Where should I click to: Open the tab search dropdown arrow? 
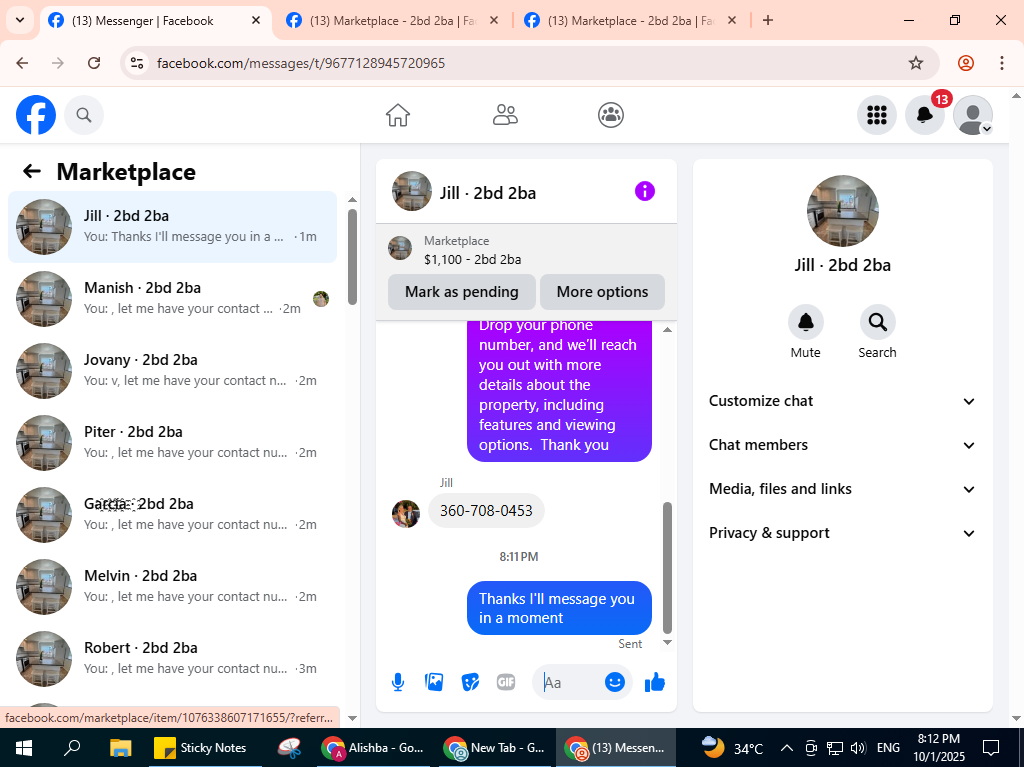[x=20, y=20]
